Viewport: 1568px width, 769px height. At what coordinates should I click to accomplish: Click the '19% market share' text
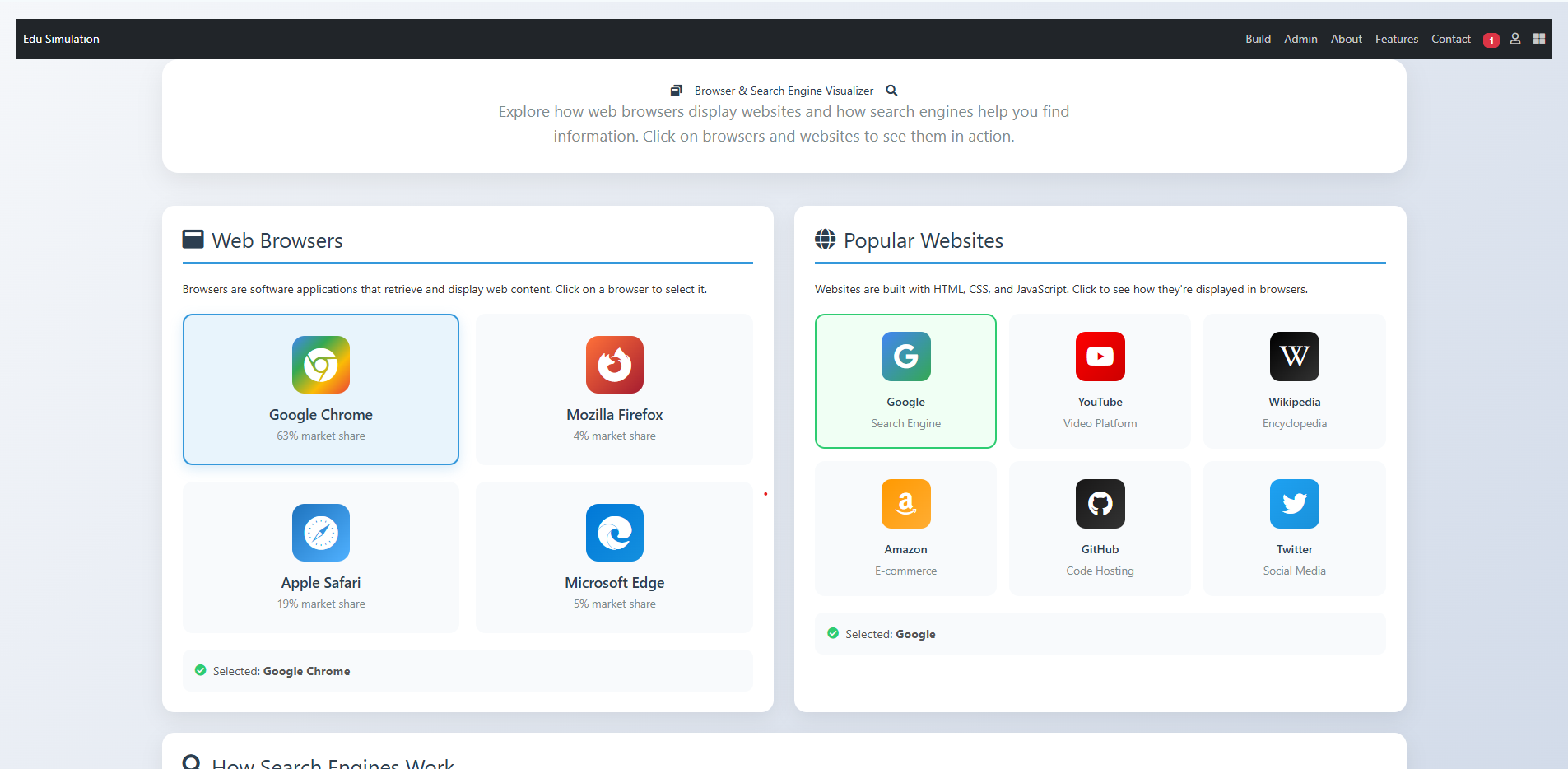pos(321,604)
